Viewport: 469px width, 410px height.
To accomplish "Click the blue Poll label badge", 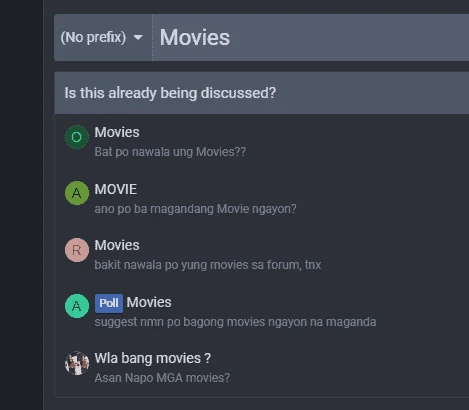I will pyautogui.click(x=109, y=303).
